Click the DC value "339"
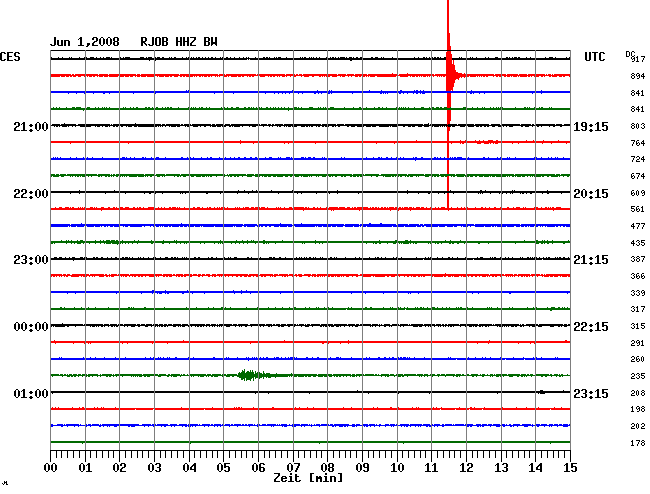 click(x=638, y=293)
